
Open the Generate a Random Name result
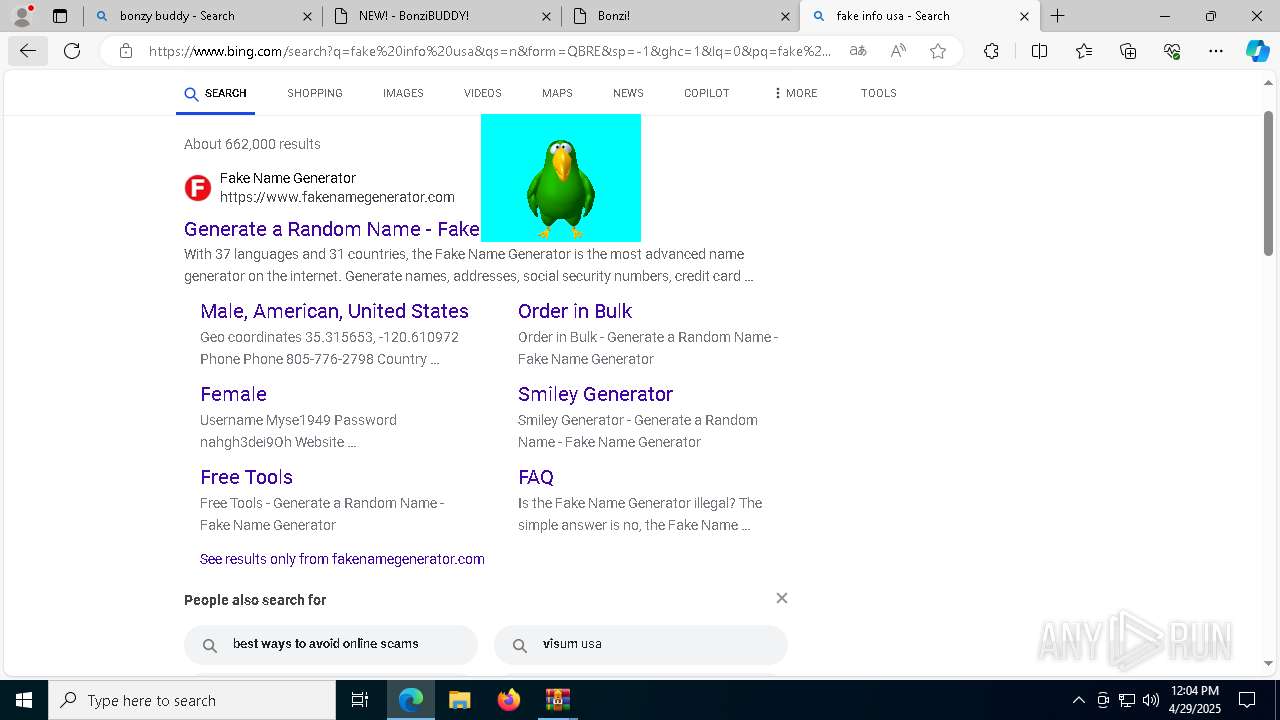332,229
